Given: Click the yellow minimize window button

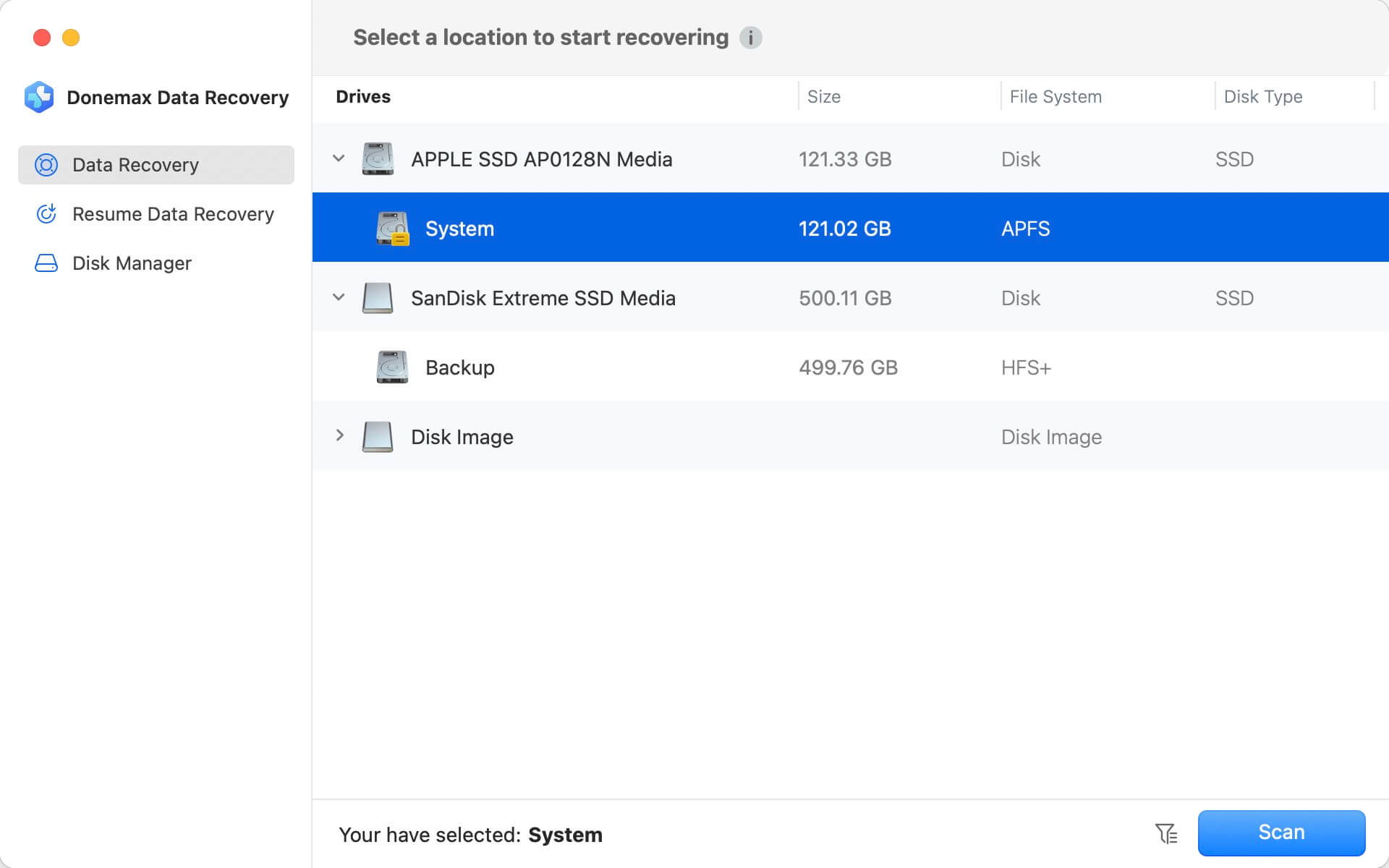Looking at the screenshot, I should point(70,38).
